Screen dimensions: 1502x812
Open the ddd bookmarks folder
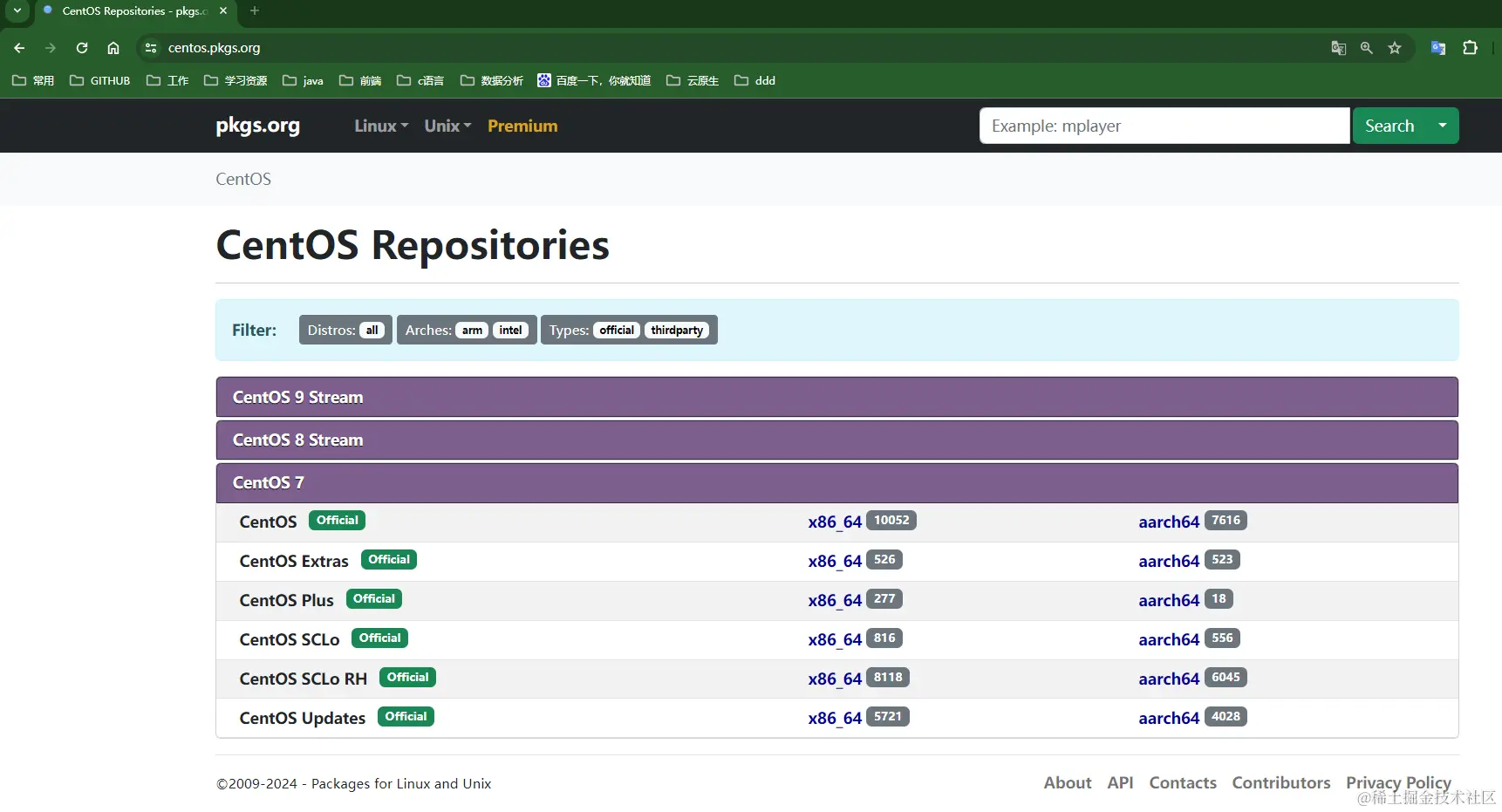(x=754, y=80)
